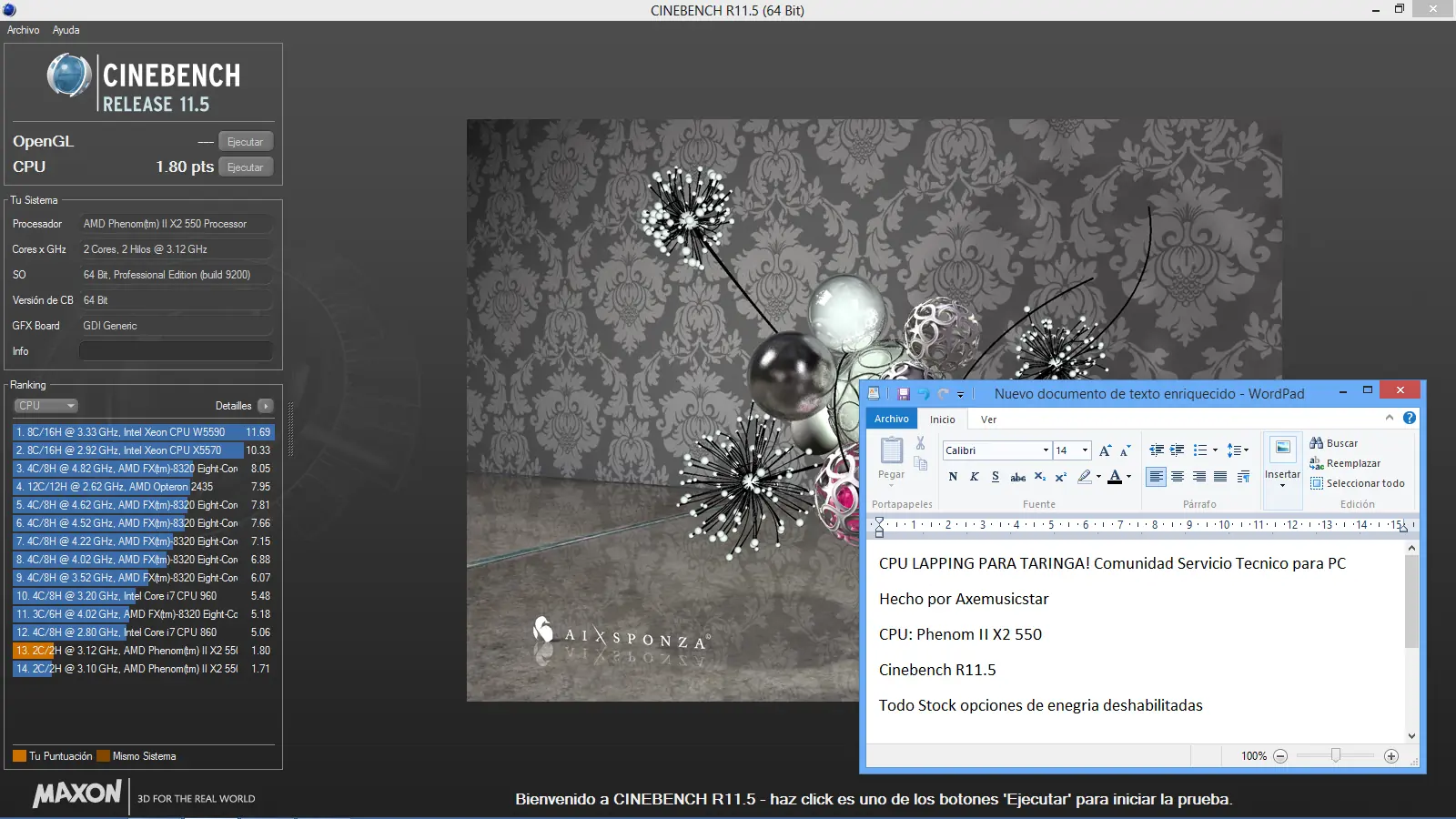Run the OpenGL test with its Ejecutar button

(x=246, y=142)
